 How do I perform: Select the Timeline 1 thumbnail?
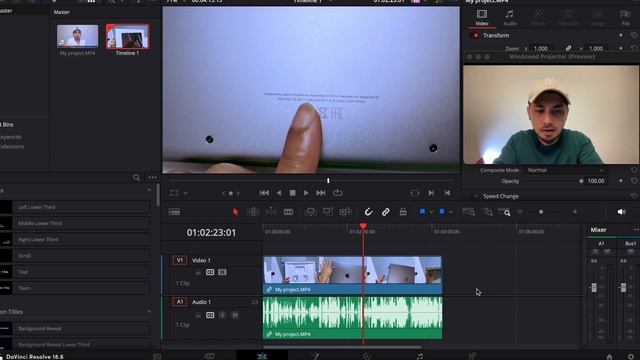[x=127, y=37]
